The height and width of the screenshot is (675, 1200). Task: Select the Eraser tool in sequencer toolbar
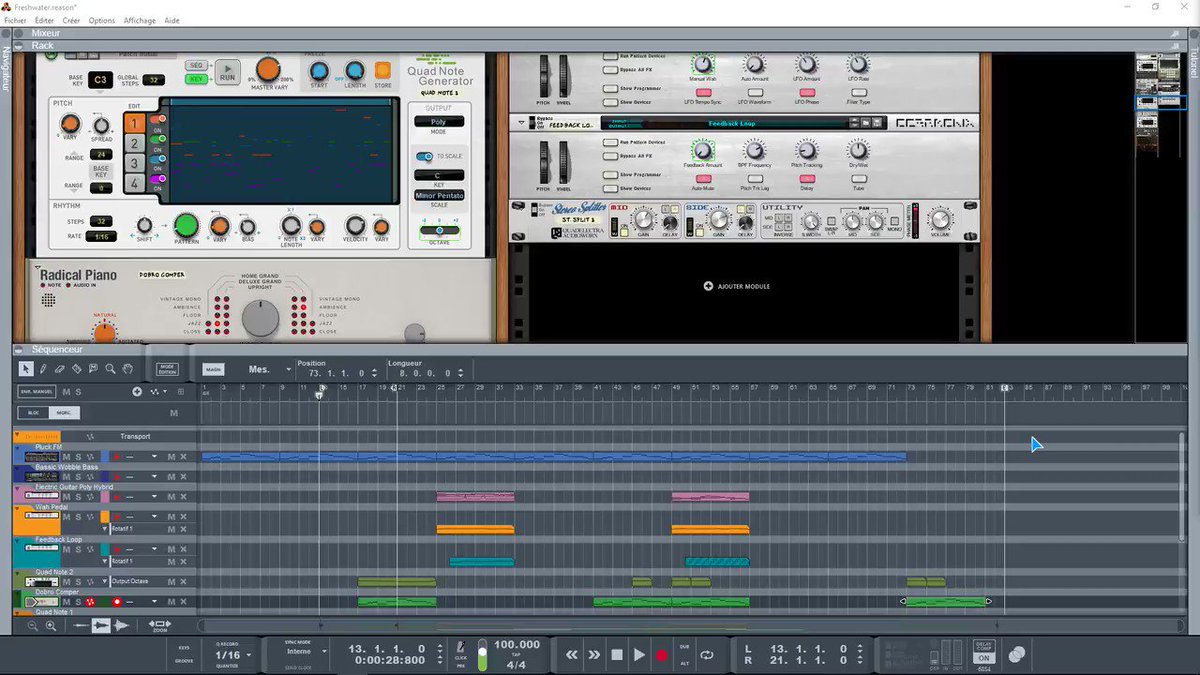(60, 369)
